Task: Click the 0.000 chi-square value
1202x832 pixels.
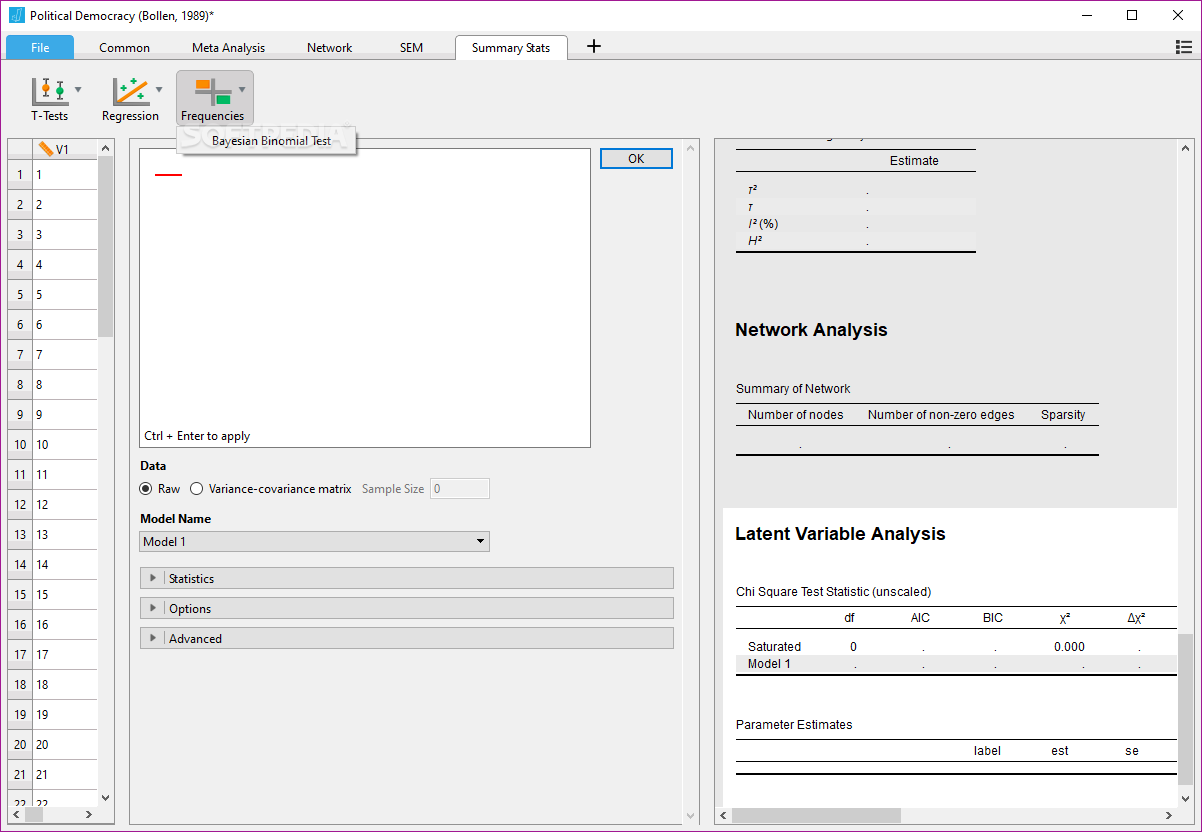Action: pos(1069,647)
